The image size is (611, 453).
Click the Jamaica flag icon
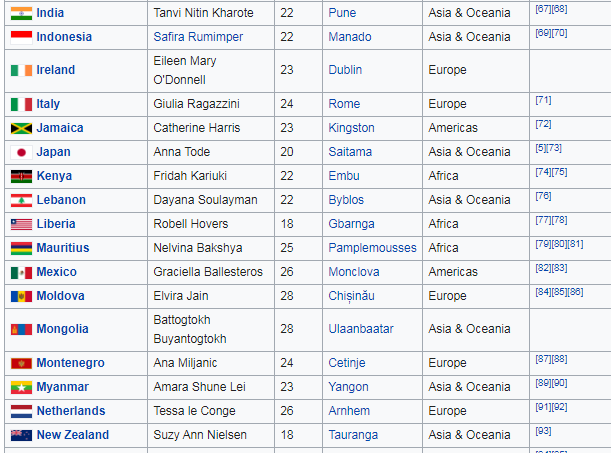point(21,128)
